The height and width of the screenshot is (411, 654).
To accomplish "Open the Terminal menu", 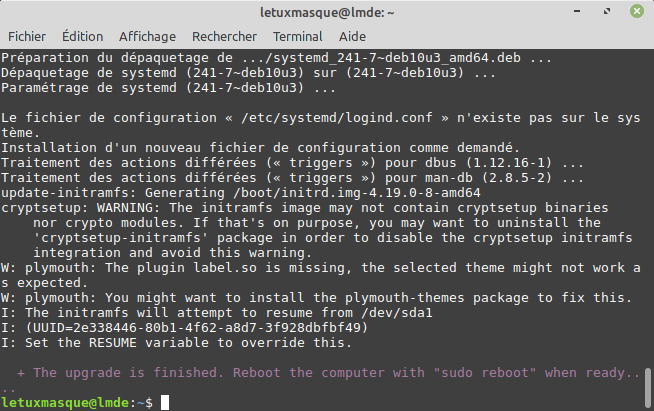I will coord(298,36).
